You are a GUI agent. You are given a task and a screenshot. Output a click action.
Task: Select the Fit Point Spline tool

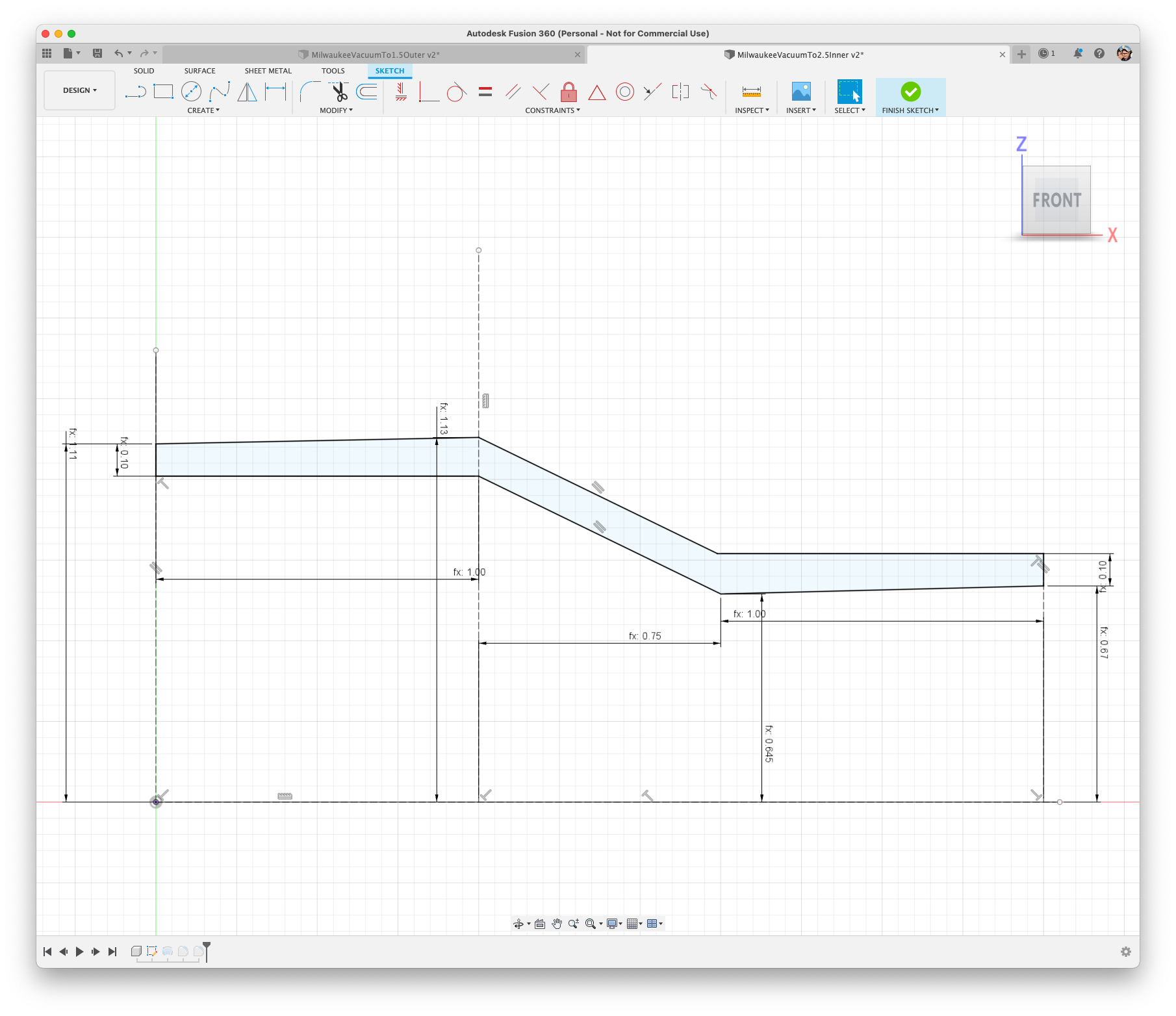coord(219,92)
